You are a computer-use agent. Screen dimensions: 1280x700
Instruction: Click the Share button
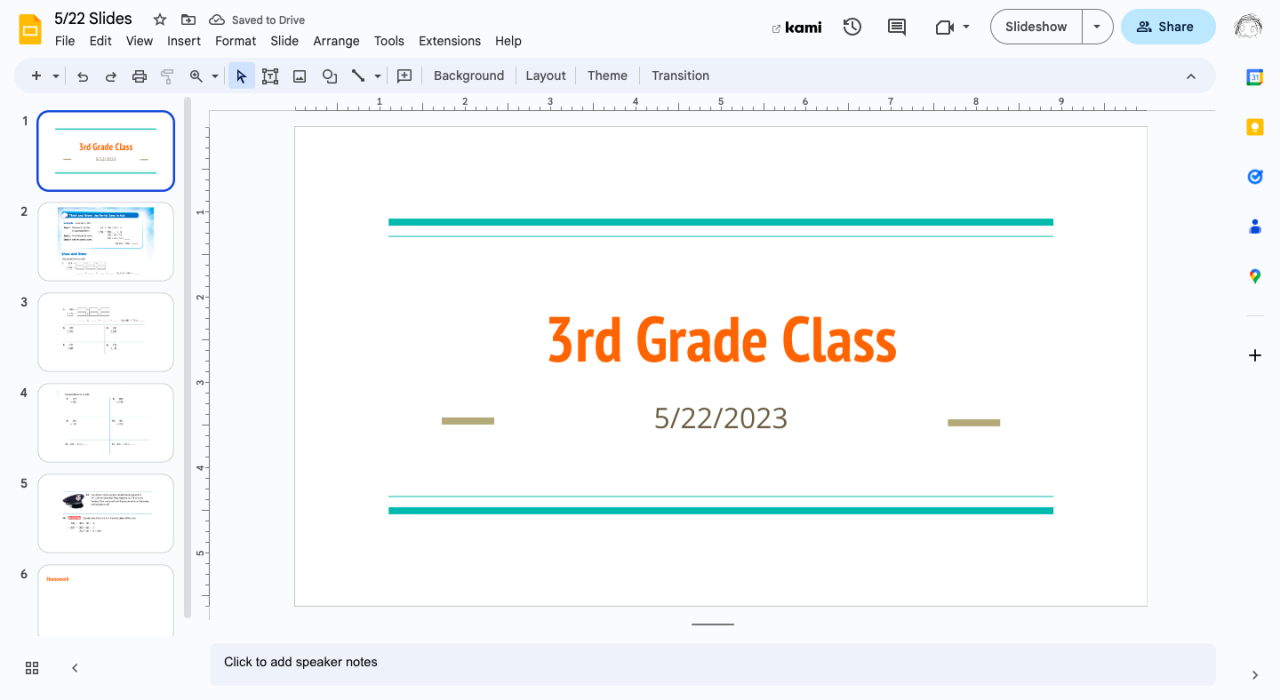(x=1168, y=27)
